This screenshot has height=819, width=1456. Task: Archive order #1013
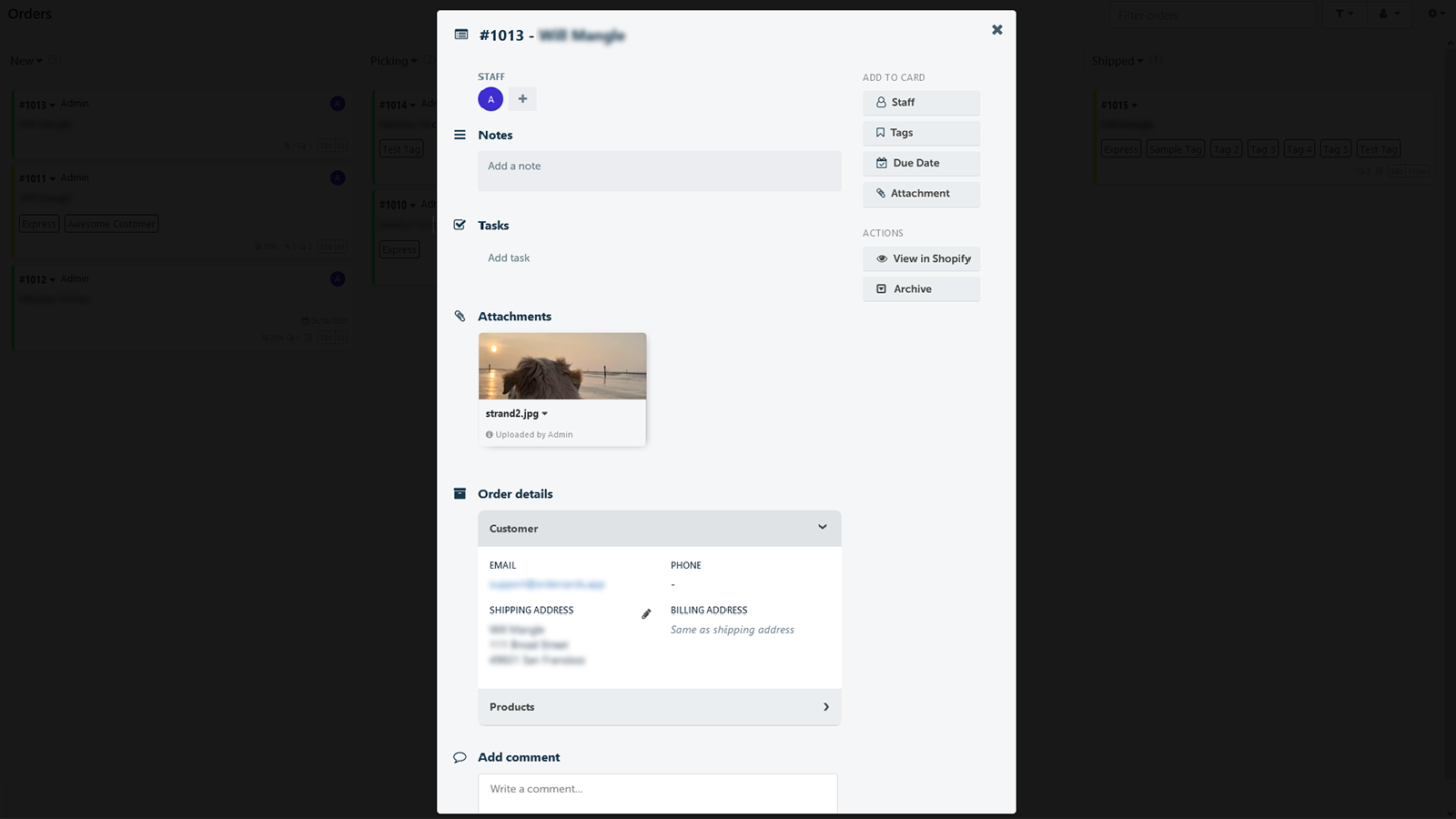coord(921,288)
